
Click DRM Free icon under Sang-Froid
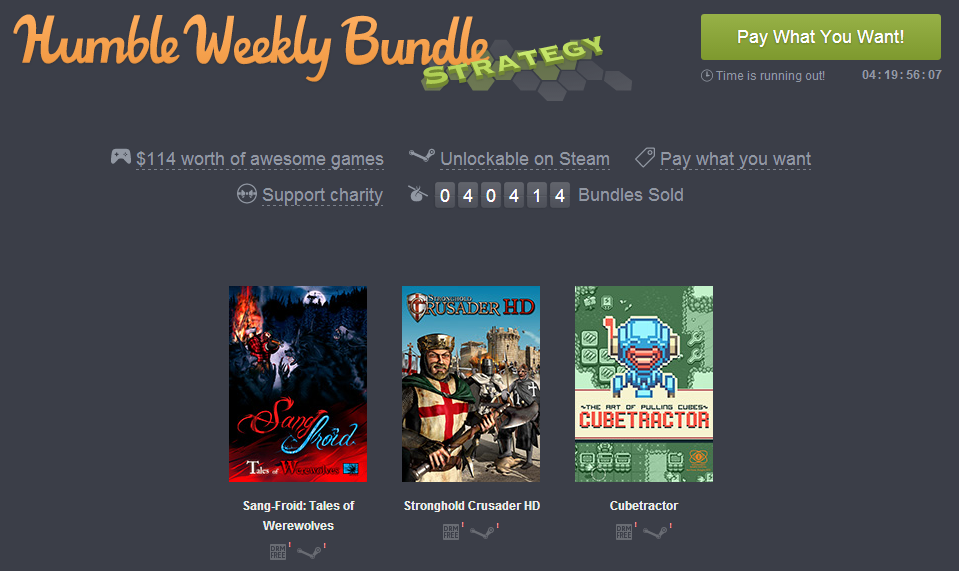tap(278, 552)
